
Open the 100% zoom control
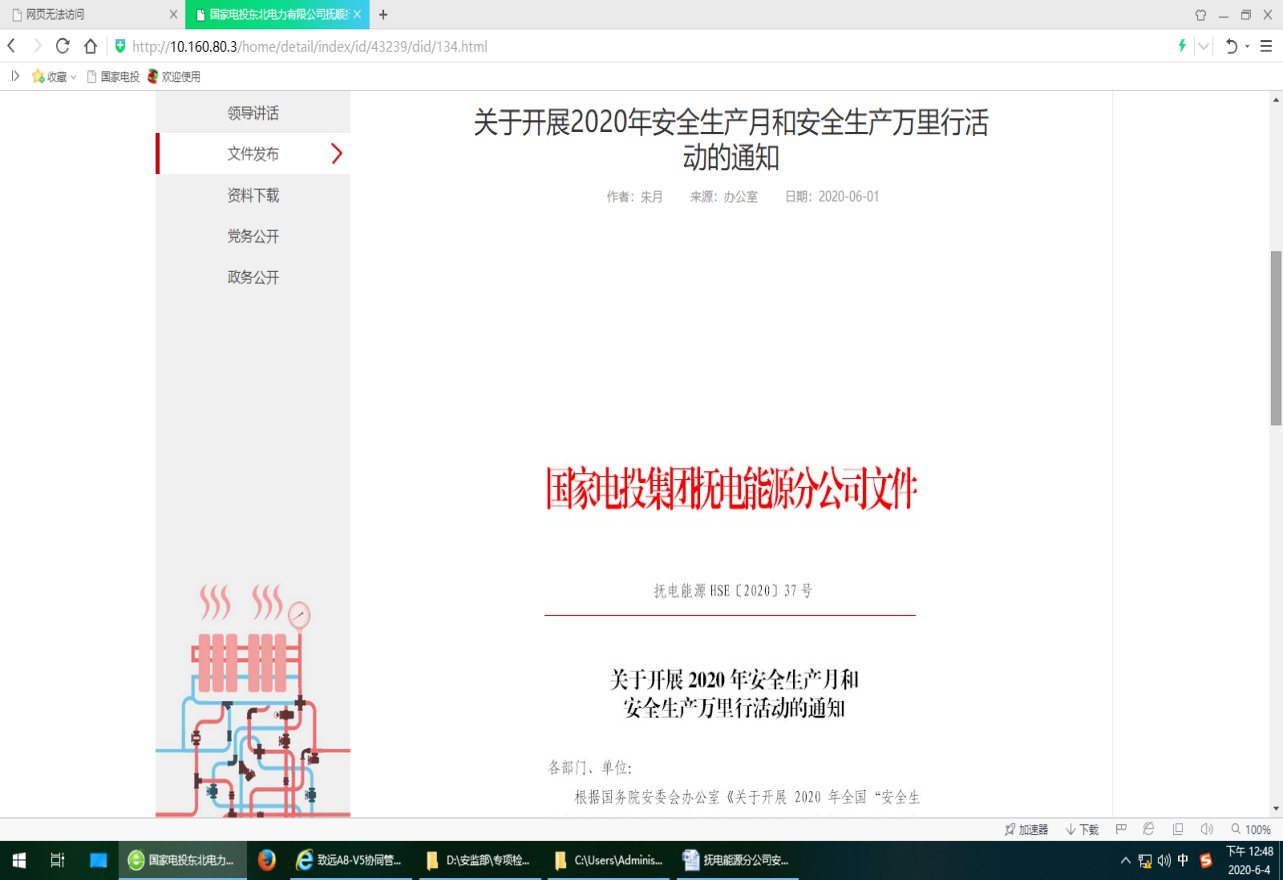1251,830
